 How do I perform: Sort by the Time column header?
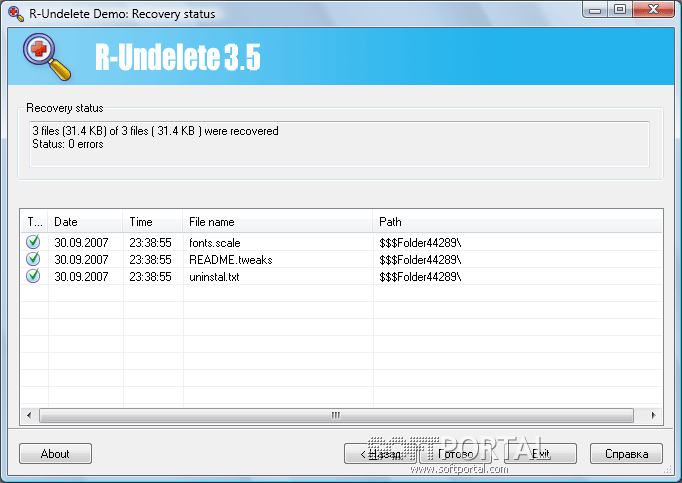[x=153, y=222]
